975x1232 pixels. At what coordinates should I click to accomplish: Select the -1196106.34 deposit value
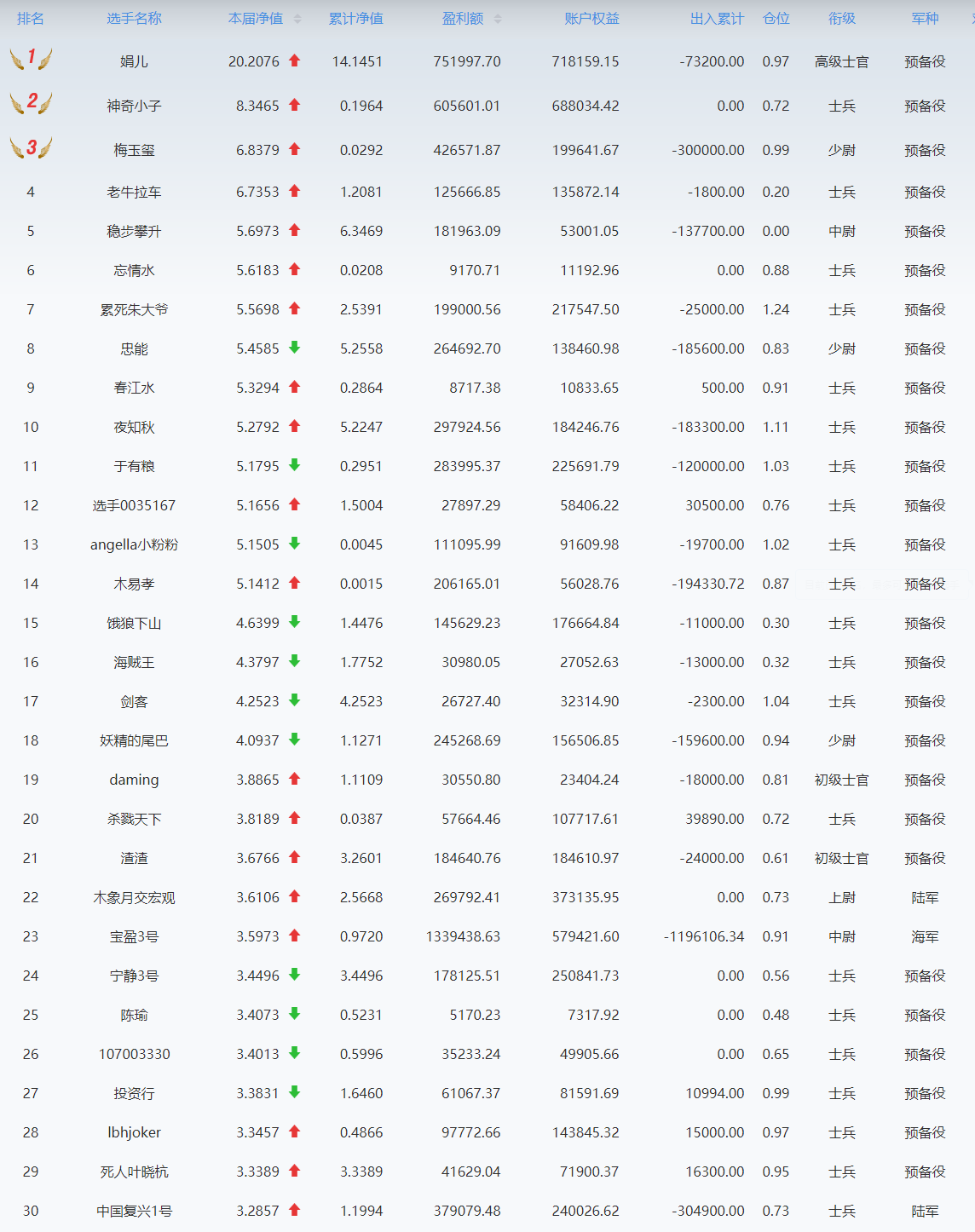click(704, 936)
